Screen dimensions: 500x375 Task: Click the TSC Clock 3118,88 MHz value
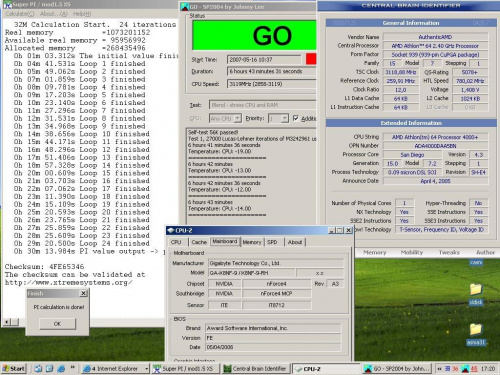401,72
